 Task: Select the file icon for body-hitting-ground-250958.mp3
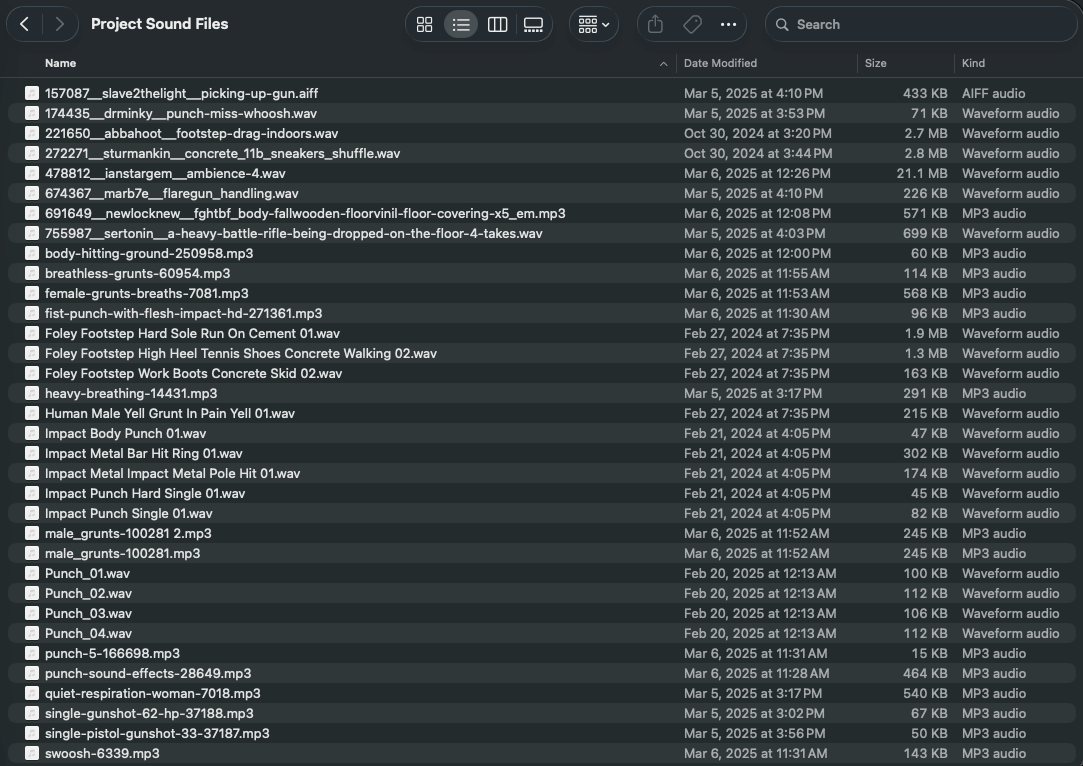32,253
